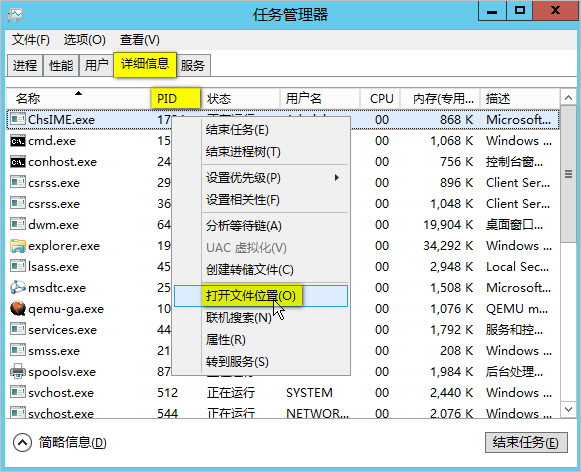This screenshot has width=581, height=472.
Task: Select the msdtc.exe row name
Action: [x=57, y=287]
